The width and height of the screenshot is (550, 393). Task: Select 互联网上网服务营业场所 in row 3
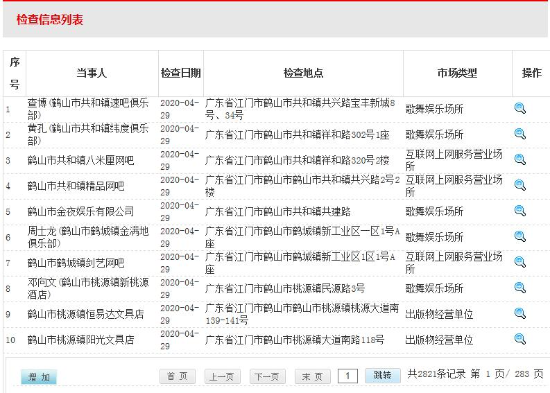[454, 160]
